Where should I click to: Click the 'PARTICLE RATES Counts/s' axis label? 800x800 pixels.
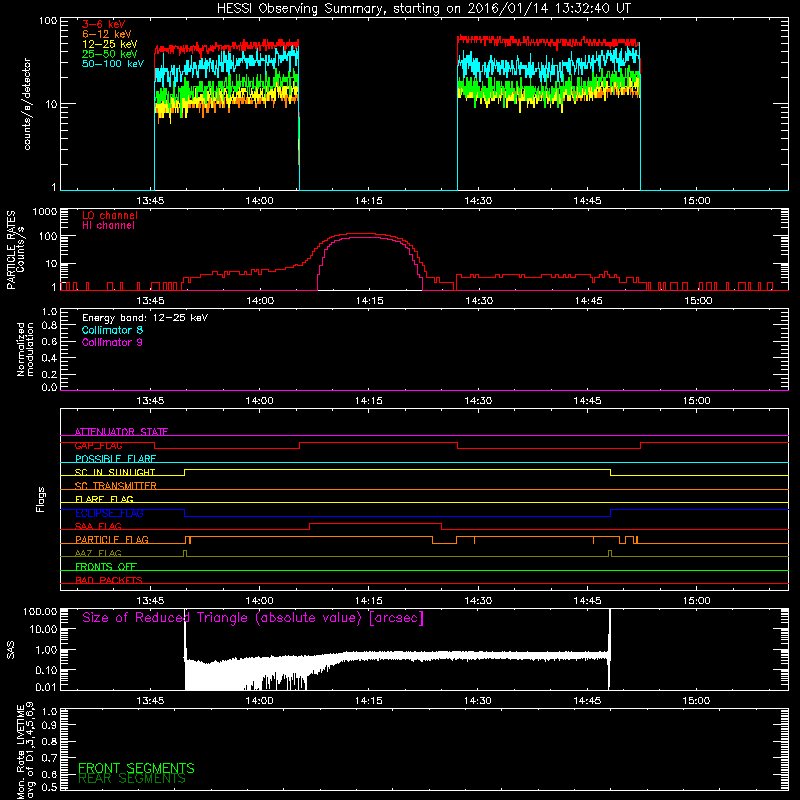16,250
